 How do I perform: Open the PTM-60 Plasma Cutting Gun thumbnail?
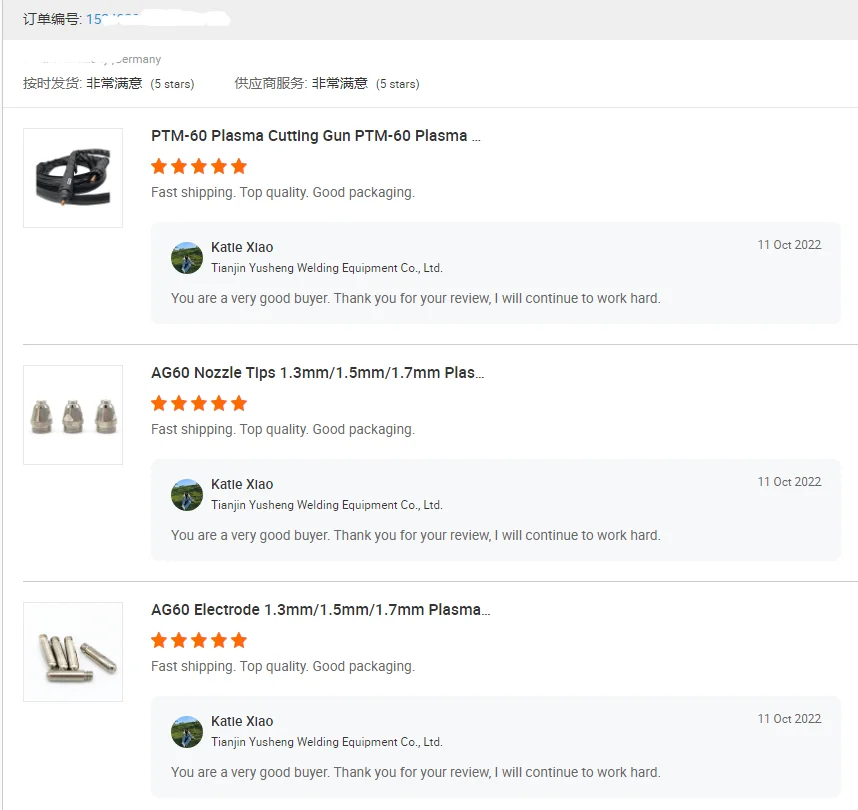73,178
